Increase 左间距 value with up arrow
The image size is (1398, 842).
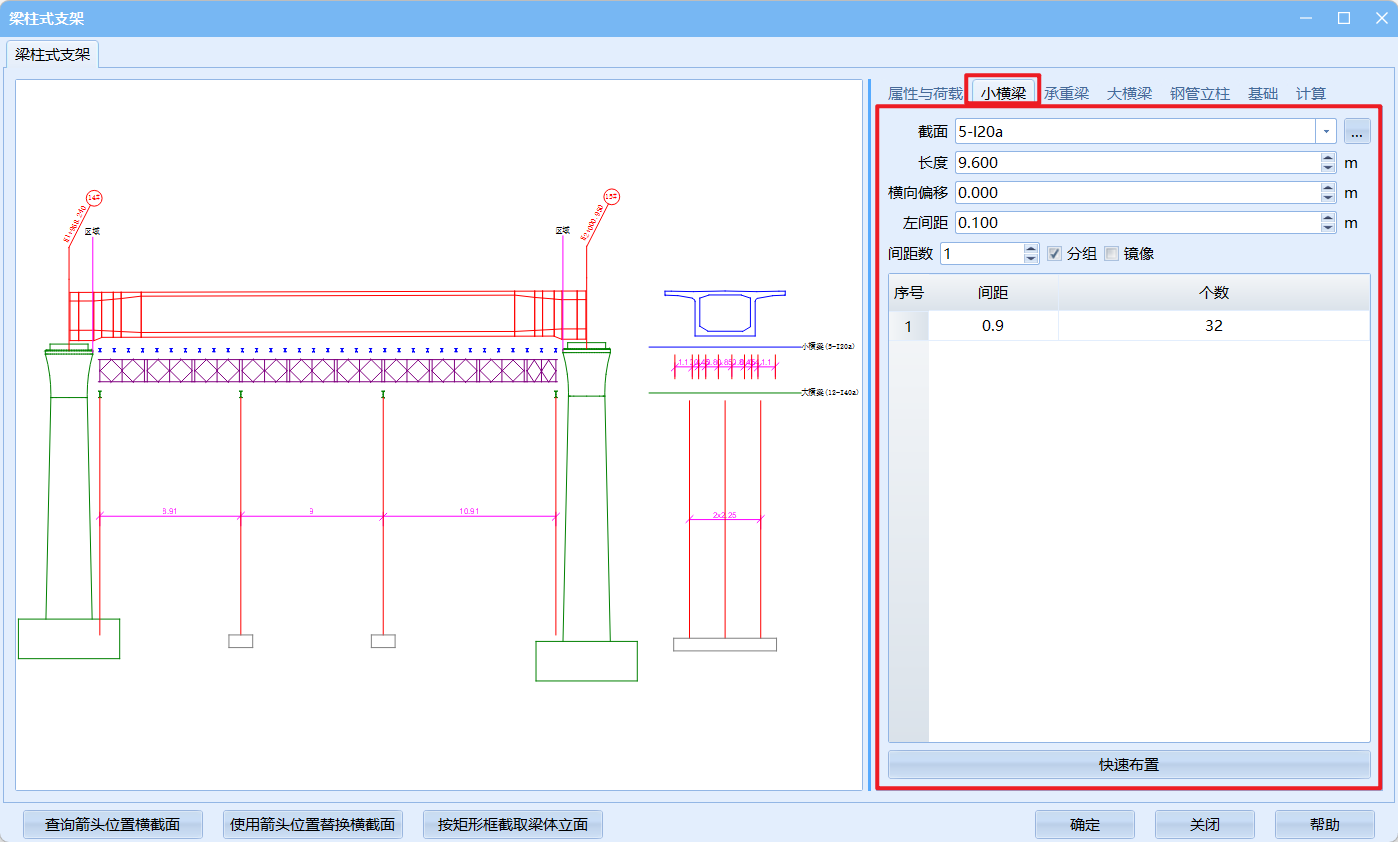click(1328, 217)
